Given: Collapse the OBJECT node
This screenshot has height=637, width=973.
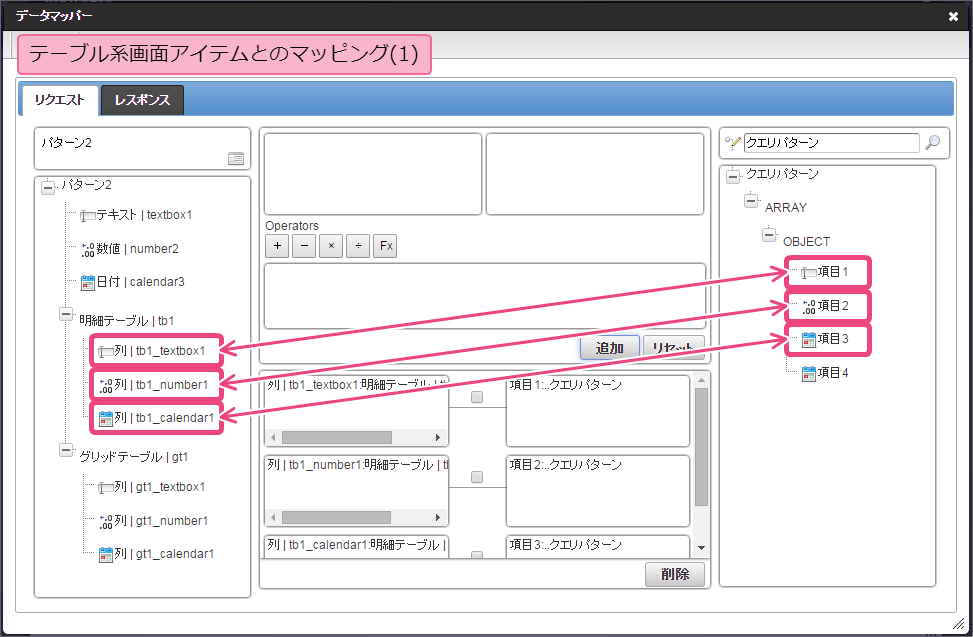Looking at the screenshot, I should pyautogui.click(x=769, y=235).
